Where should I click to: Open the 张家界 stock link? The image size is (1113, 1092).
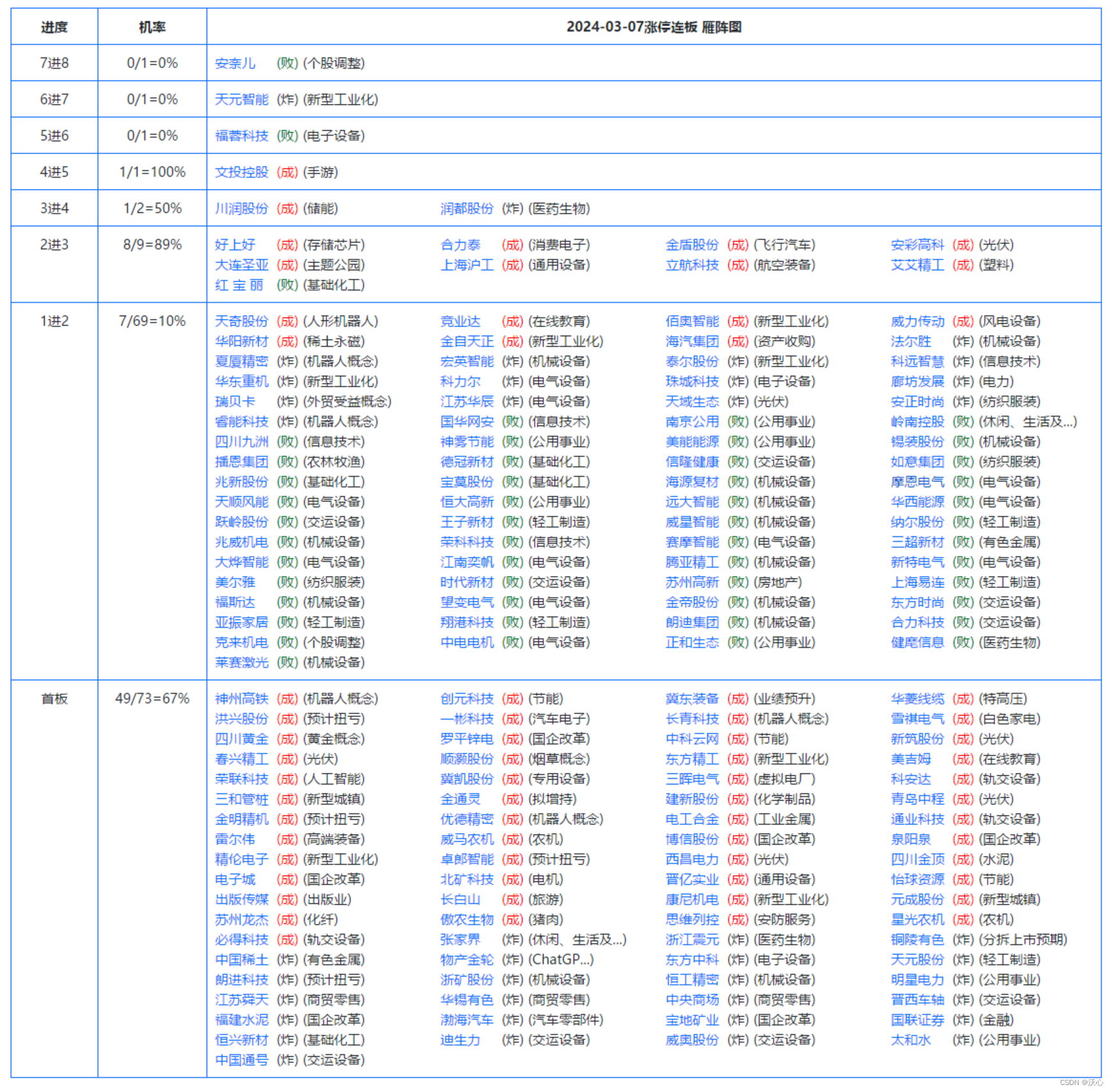click(x=461, y=940)
